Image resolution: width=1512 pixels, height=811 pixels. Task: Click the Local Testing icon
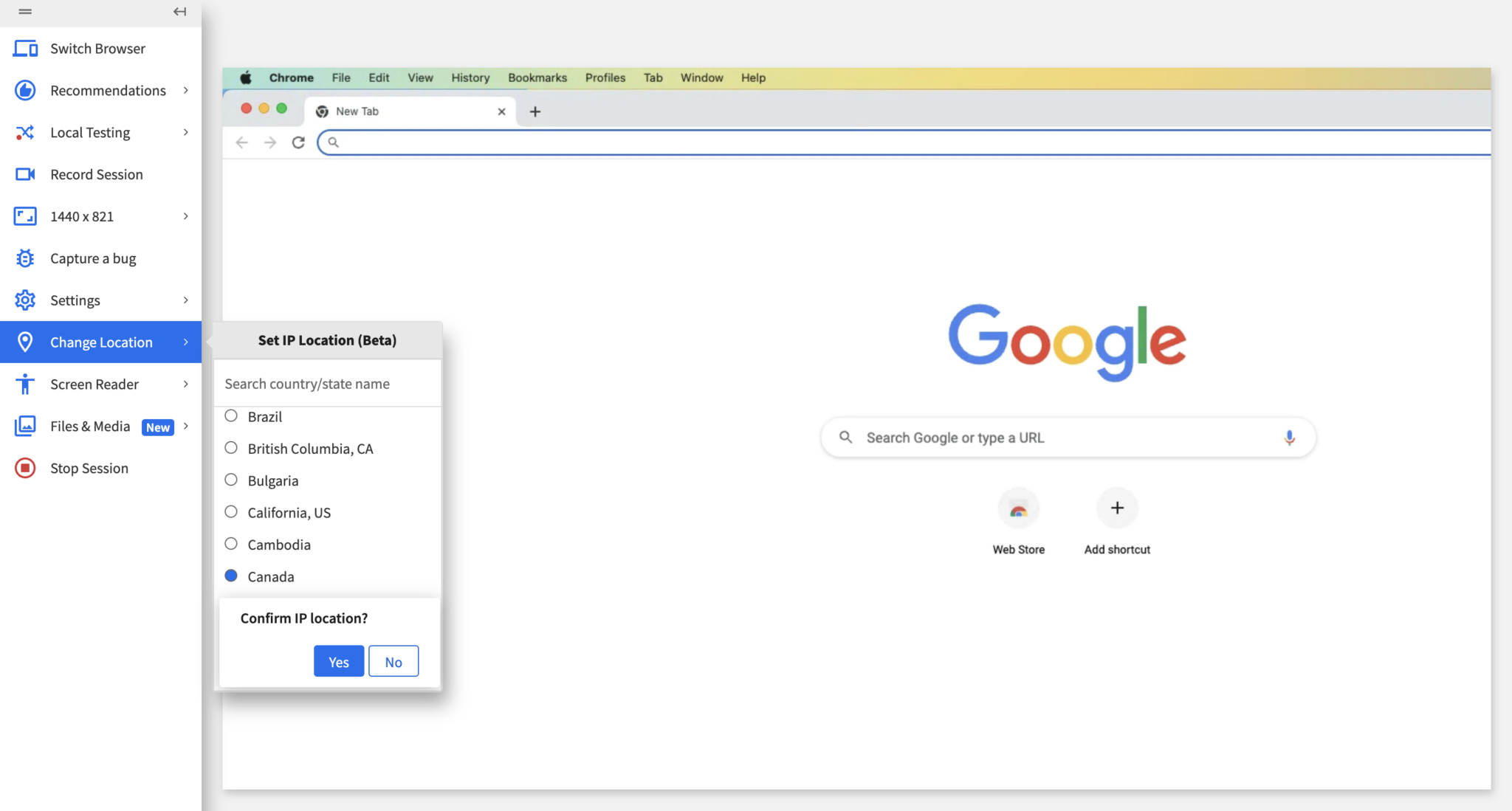tap(25, 132)
